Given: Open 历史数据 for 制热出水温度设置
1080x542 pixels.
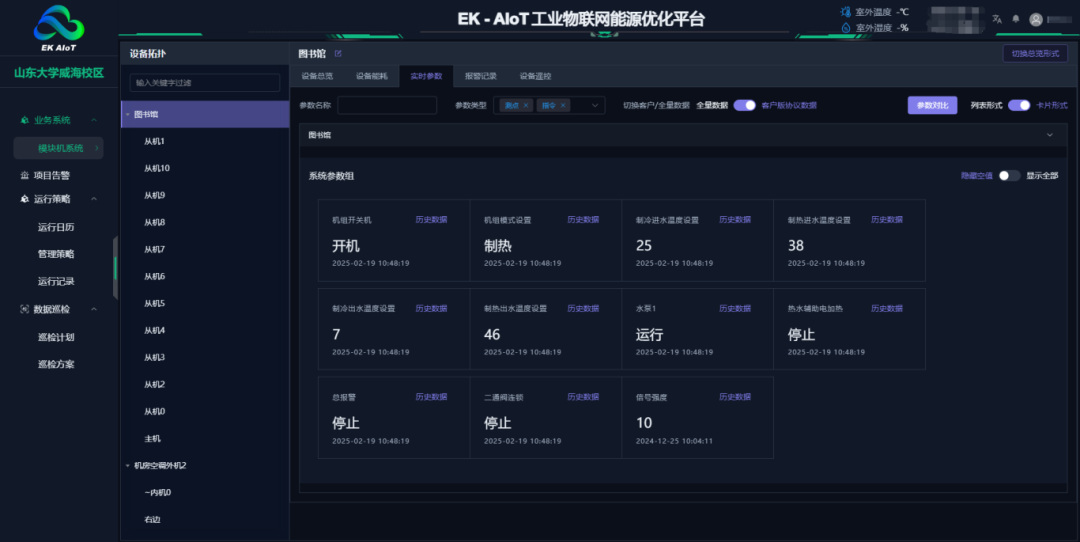Looking at the screenshot, I should click(x=583, y=309).
